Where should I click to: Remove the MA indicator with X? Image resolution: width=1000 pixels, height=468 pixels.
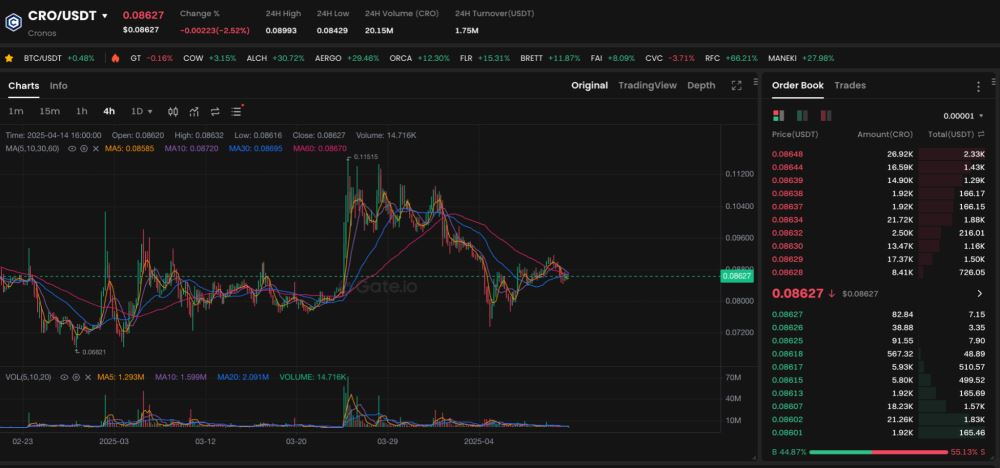(x=96, y=148)
